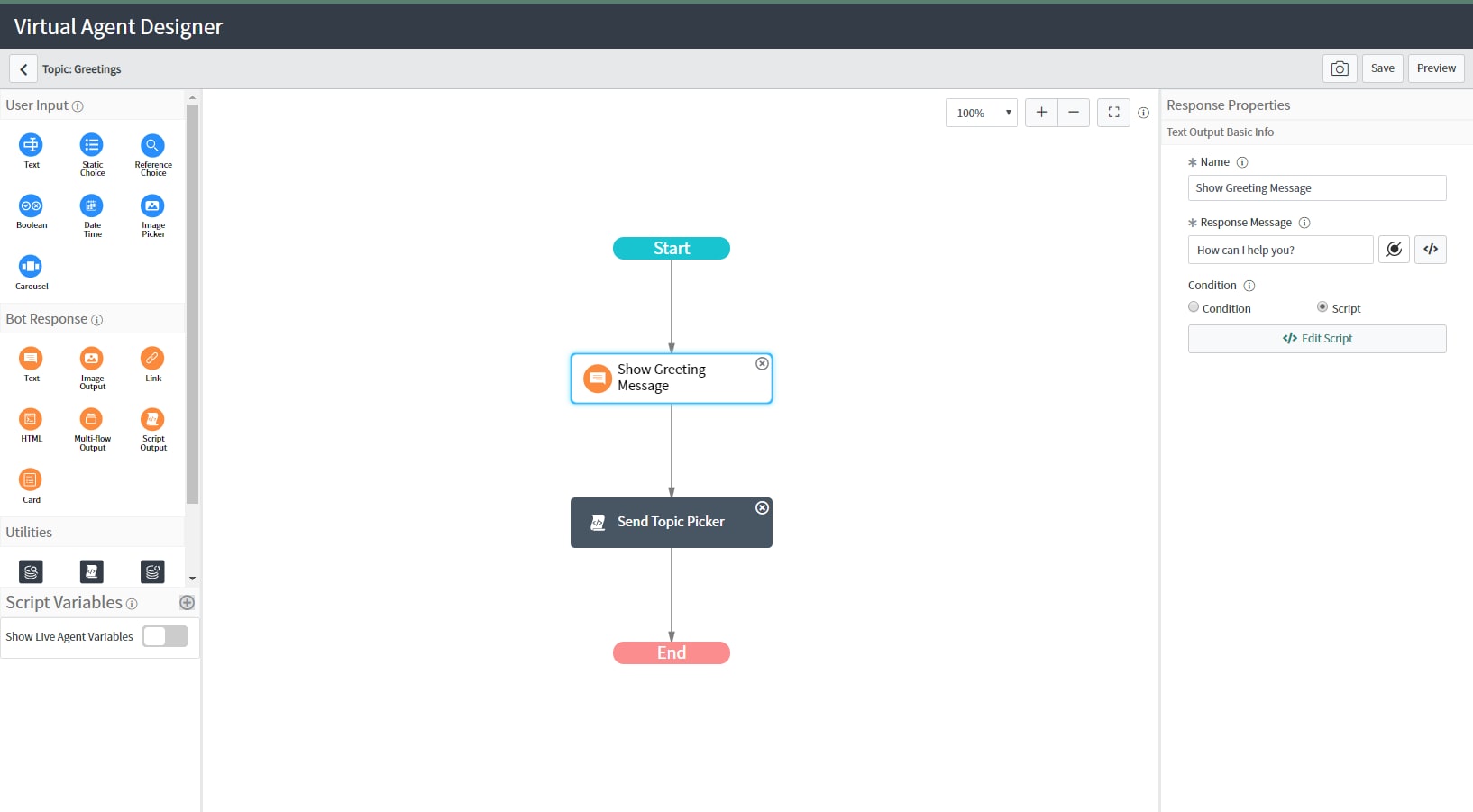Click the palette scroll down arrow
Viewport: 1473px width, 812px height.
click(x=192, y=579)
